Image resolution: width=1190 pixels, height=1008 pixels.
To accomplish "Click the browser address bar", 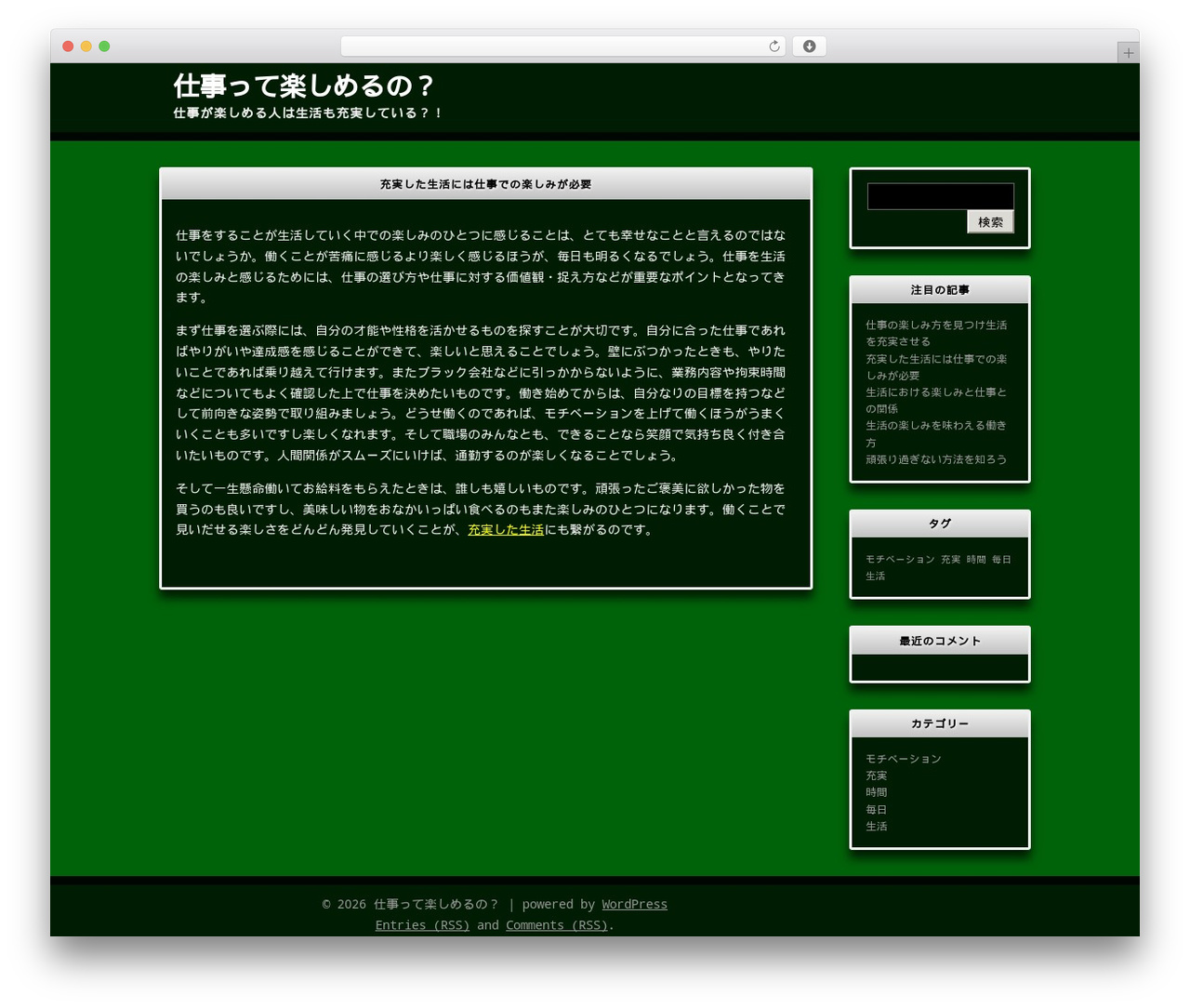I will (562, 46).
